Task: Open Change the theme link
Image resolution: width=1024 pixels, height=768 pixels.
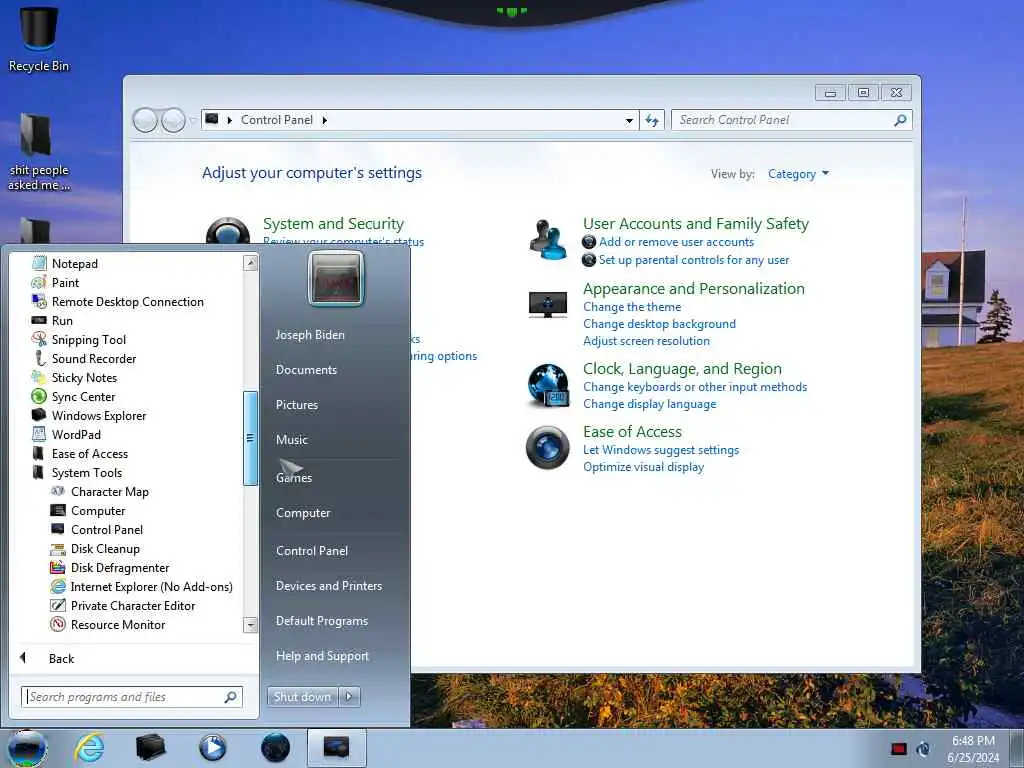Action: pos(632,307)
